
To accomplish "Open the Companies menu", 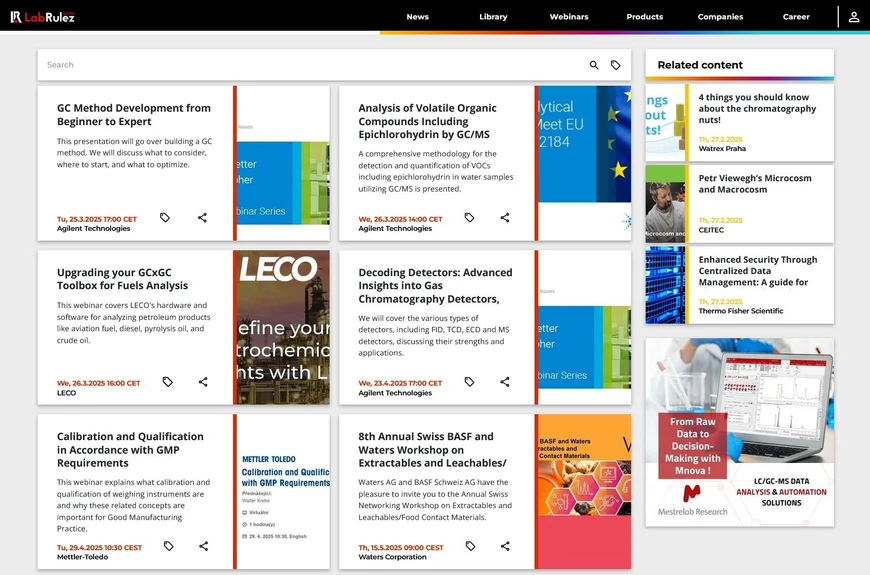I will click(x=720, y=17).
